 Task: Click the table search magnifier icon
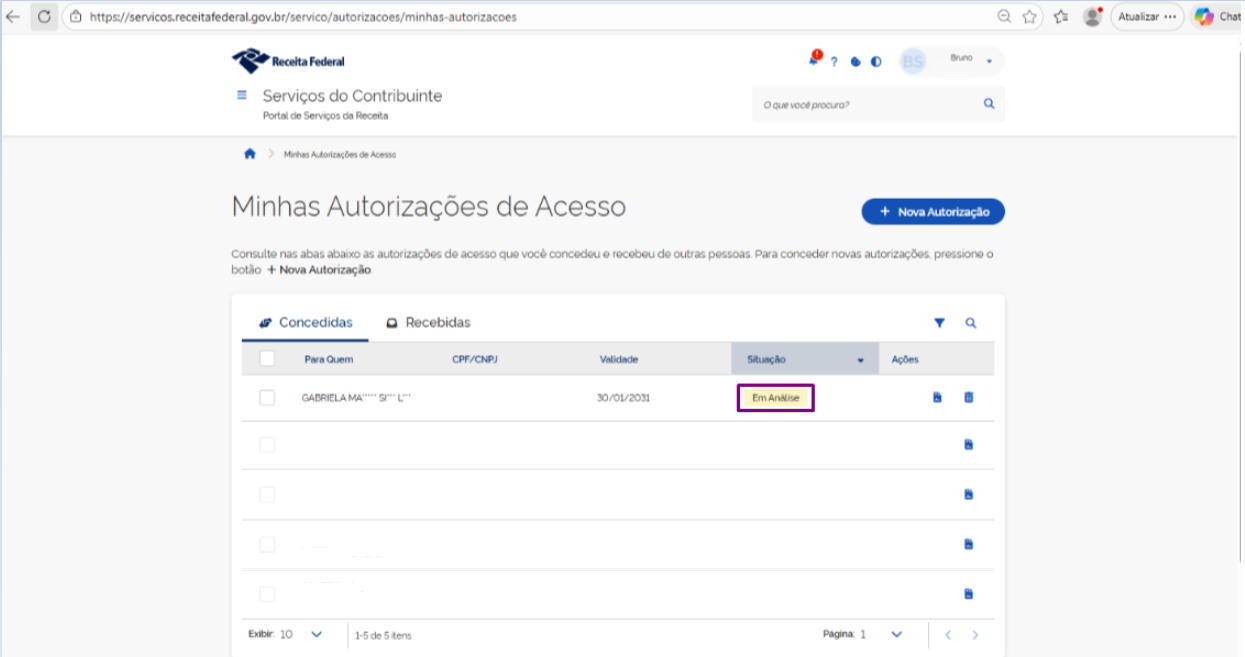coord(970,323)
